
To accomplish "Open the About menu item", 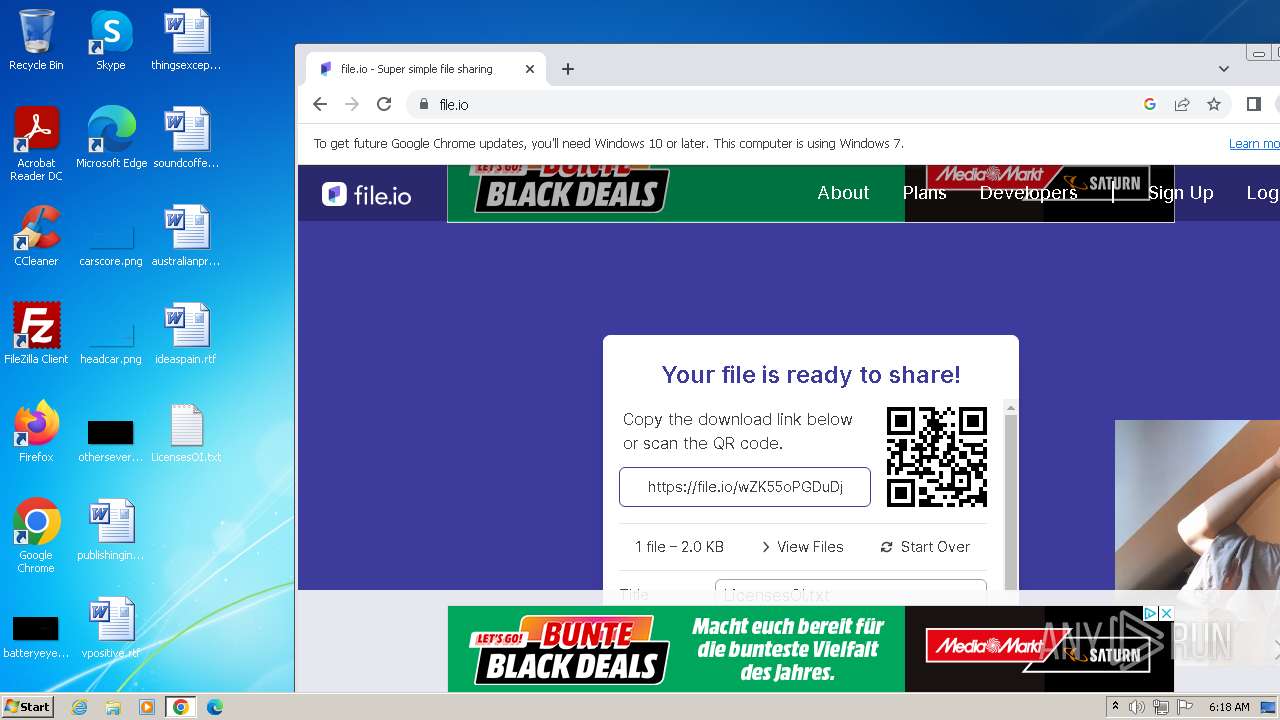I will 843,193.
